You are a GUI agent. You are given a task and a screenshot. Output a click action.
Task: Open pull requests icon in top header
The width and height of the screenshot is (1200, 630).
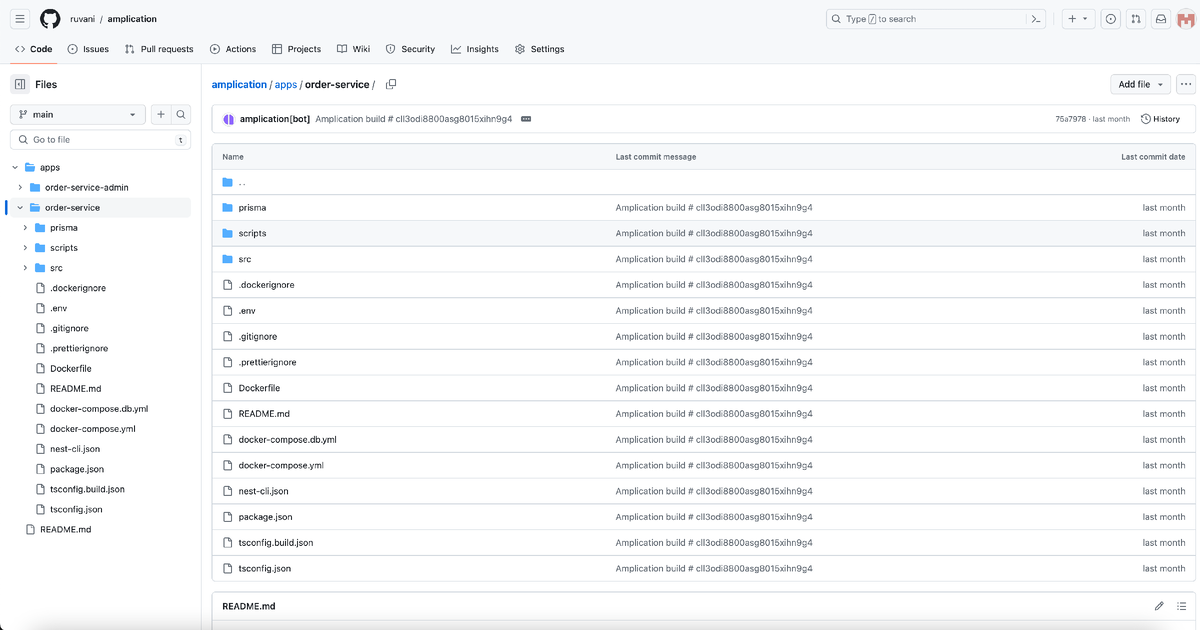click(x=1136, y=19)
